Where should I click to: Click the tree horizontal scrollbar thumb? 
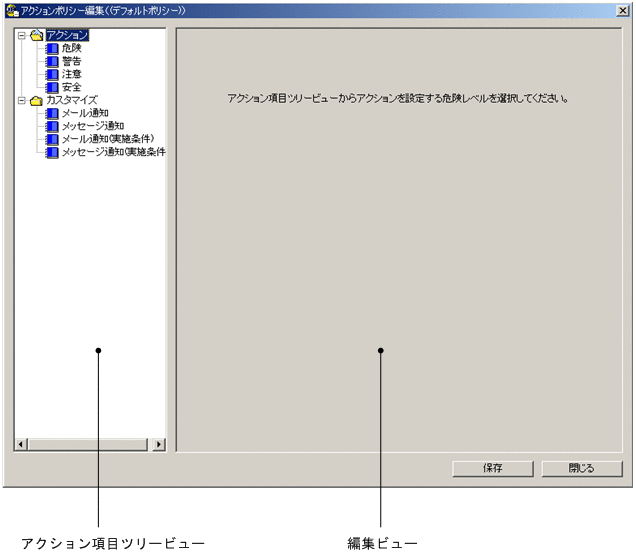[88, 444]
